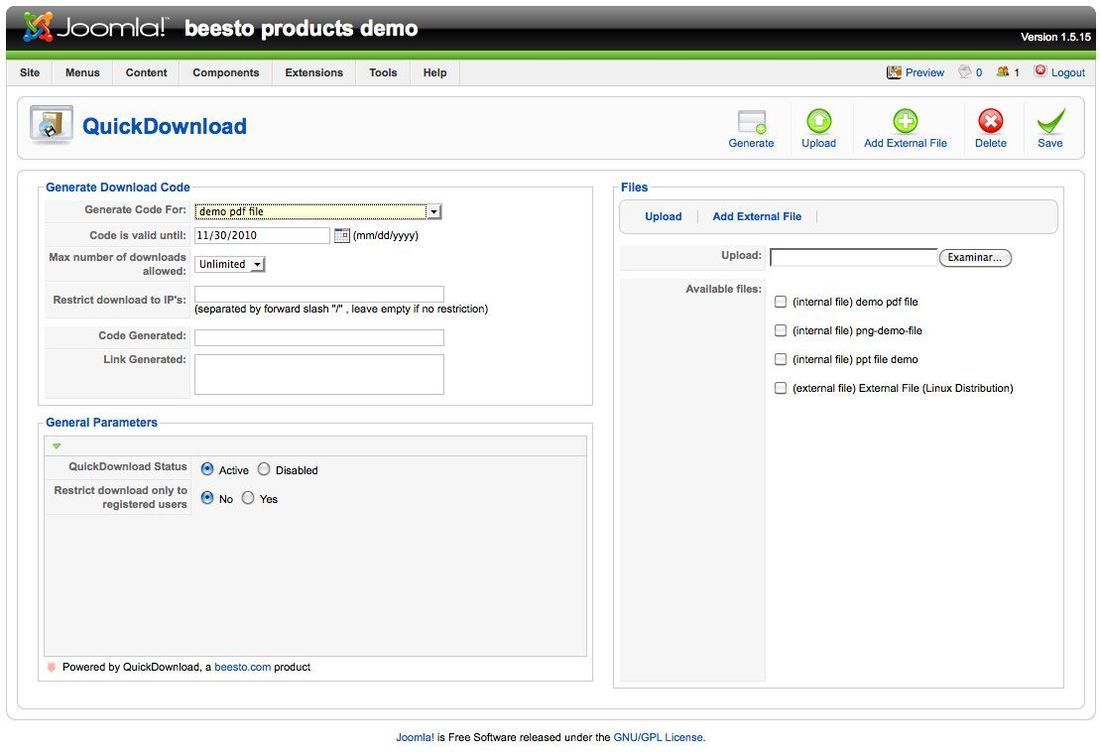Open the Help menu

pos(435,72)
